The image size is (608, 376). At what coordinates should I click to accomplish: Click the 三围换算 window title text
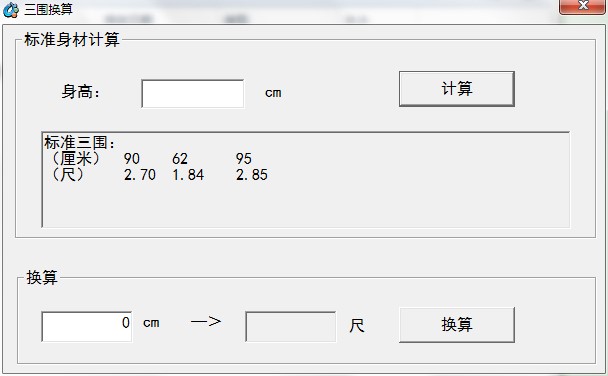tap(48, 9)
